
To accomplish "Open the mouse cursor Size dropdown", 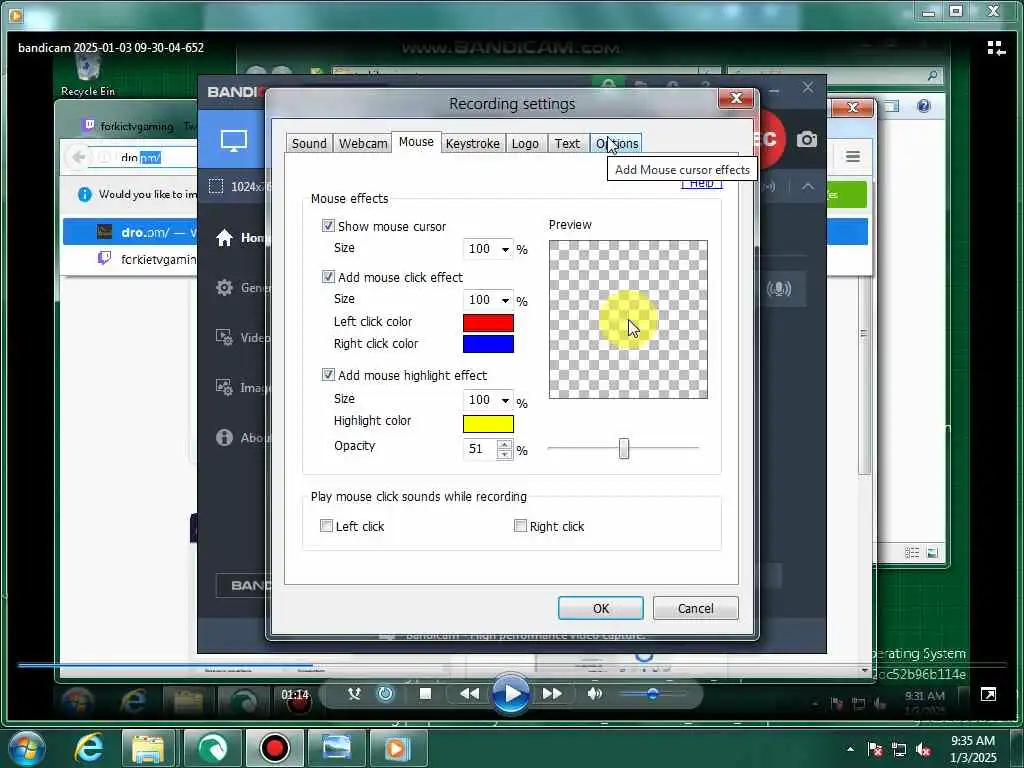I will (488, 249).
